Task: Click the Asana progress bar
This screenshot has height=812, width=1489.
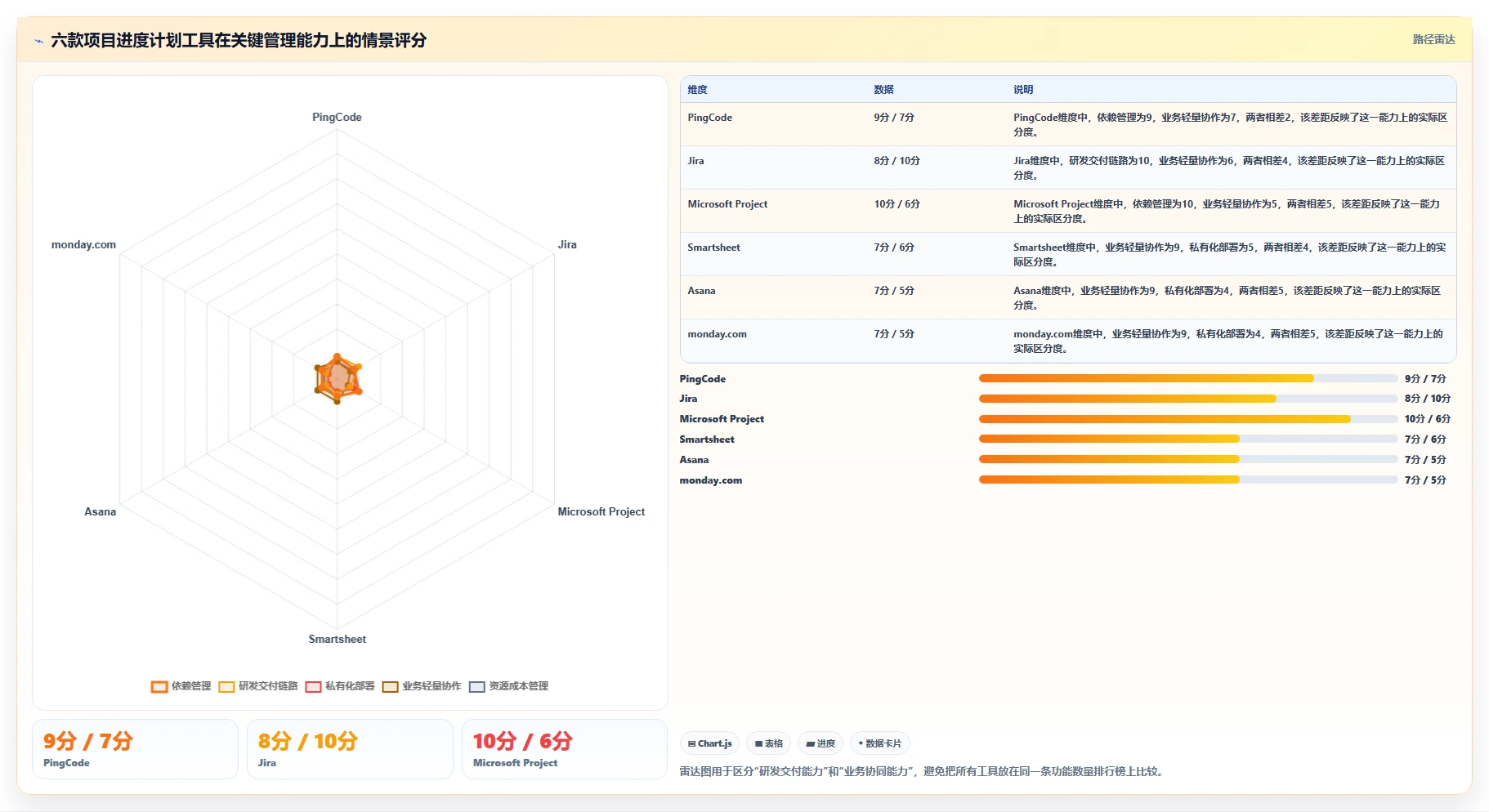Action: coord(1188,459)
